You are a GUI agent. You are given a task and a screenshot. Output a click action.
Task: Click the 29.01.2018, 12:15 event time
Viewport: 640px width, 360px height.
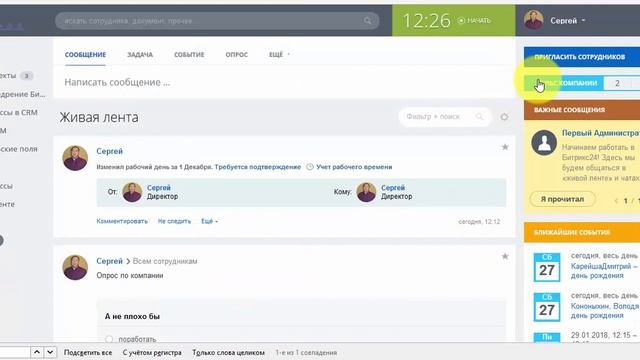[604, 335]
